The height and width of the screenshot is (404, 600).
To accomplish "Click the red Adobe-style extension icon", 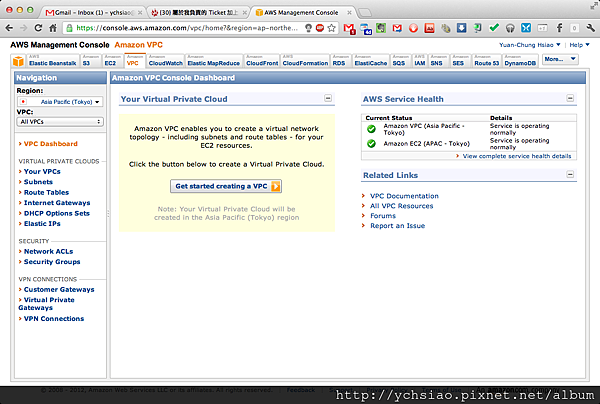I will 429,28.
